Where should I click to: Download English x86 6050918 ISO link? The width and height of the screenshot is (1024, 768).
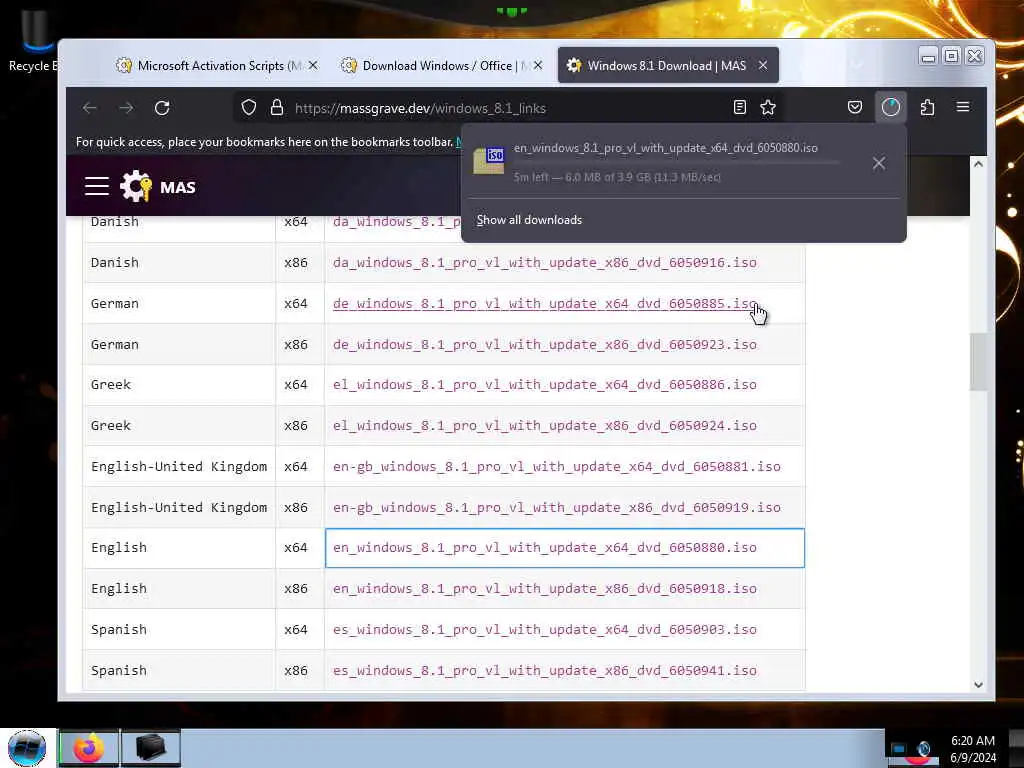click(545, 589)
